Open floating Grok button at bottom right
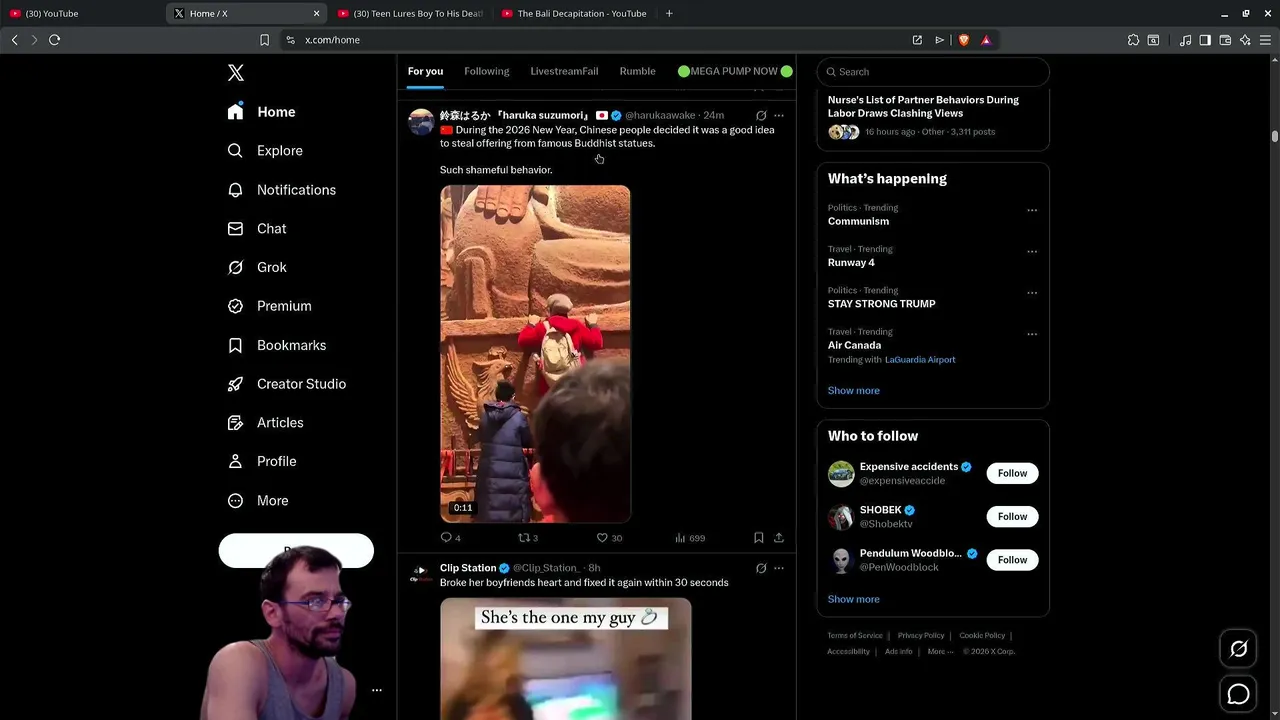 pyautogui.click(x=1238, y=650)
